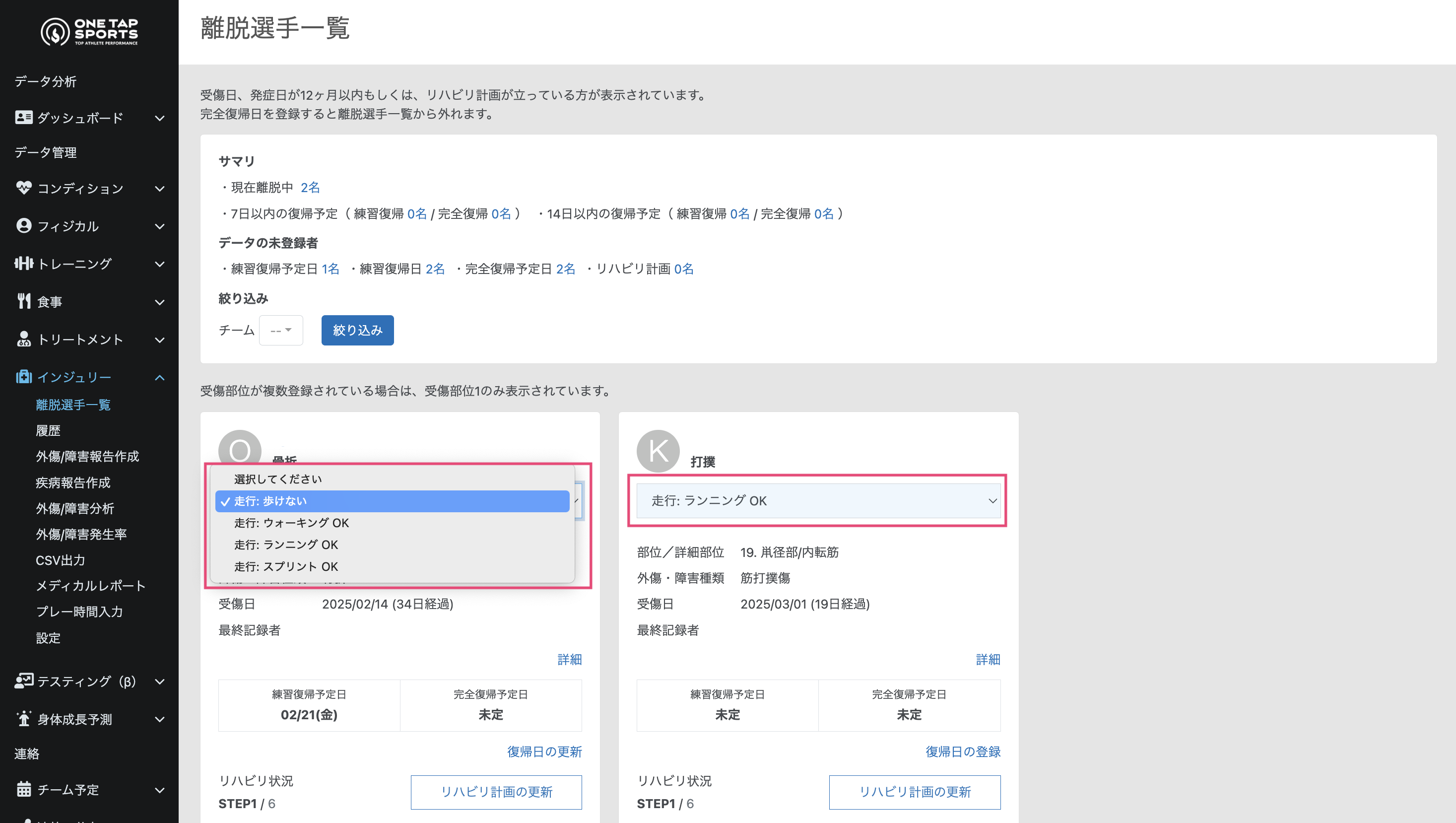Click リハビリ計画 0名 link

click(684, 269)
